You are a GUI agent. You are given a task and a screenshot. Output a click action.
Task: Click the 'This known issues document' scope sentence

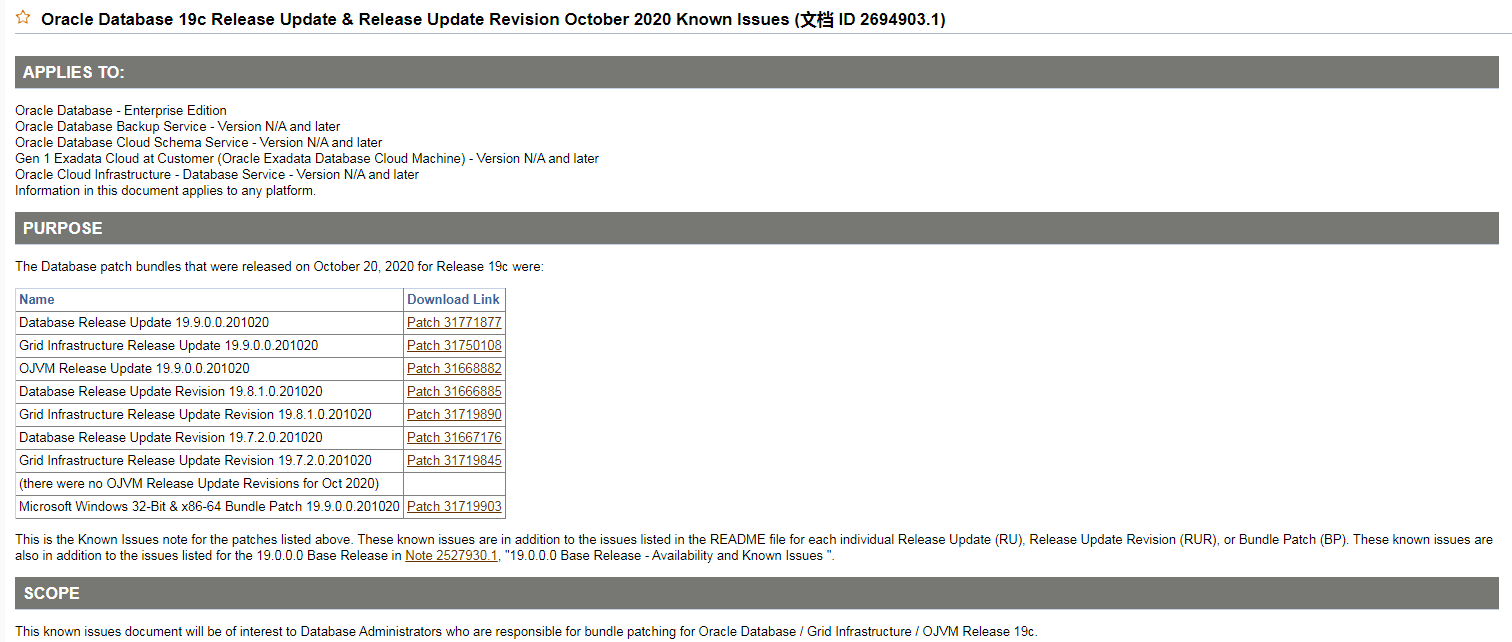coord(527,631)
